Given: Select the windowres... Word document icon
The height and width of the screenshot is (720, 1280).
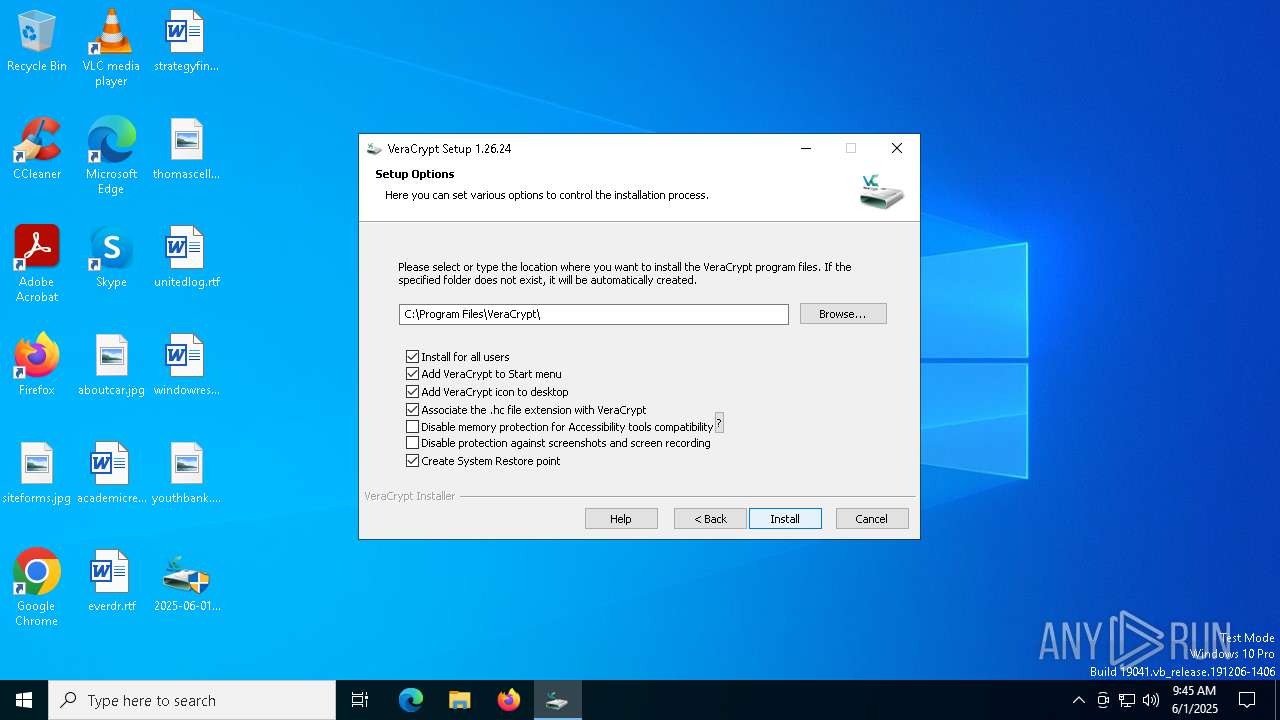Looking at the screenshot, I should [186, 365].
